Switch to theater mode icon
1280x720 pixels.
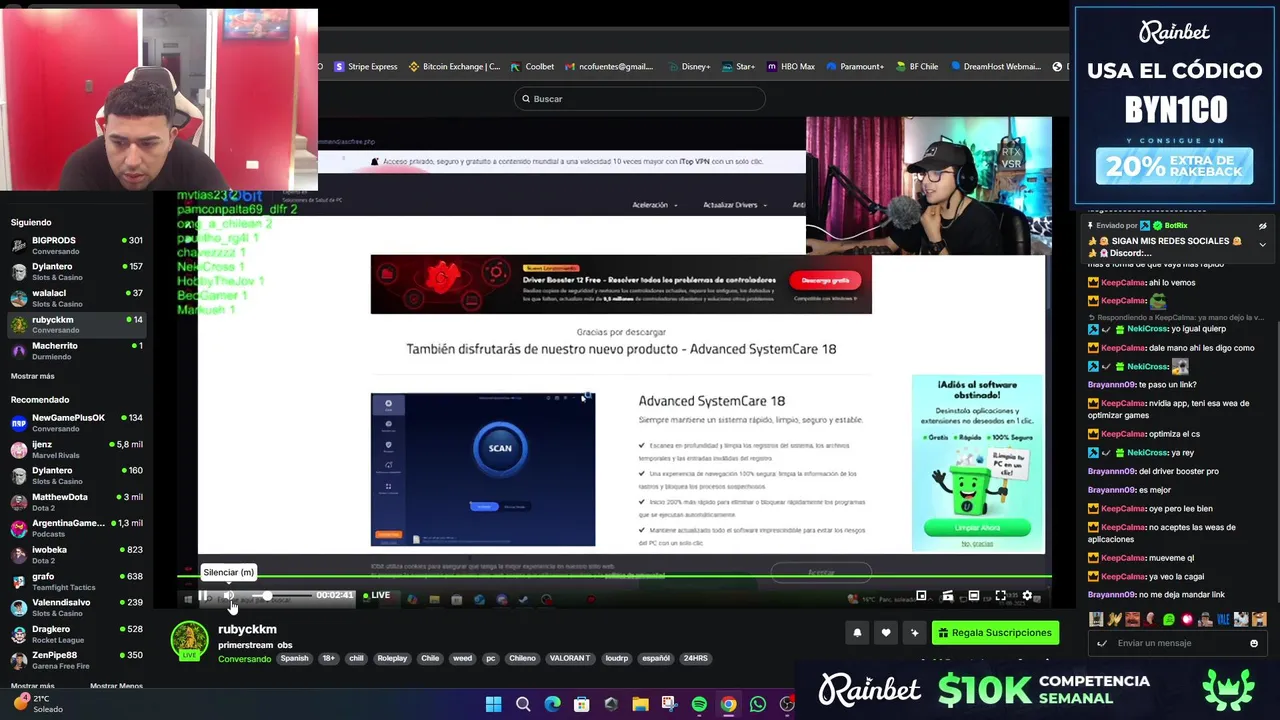pos(973,596)
